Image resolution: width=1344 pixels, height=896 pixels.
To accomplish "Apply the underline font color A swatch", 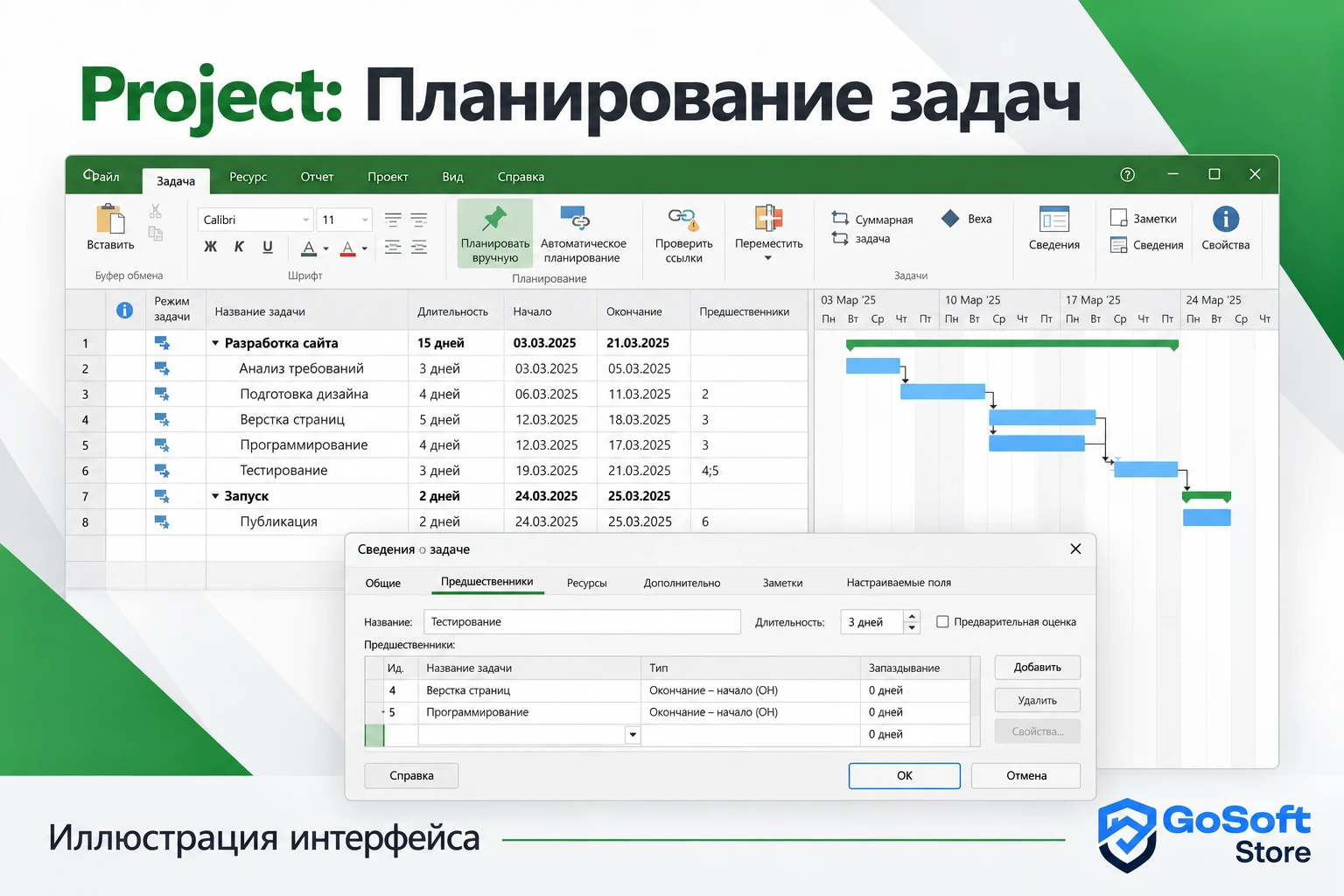I will [x=309, y=248].
